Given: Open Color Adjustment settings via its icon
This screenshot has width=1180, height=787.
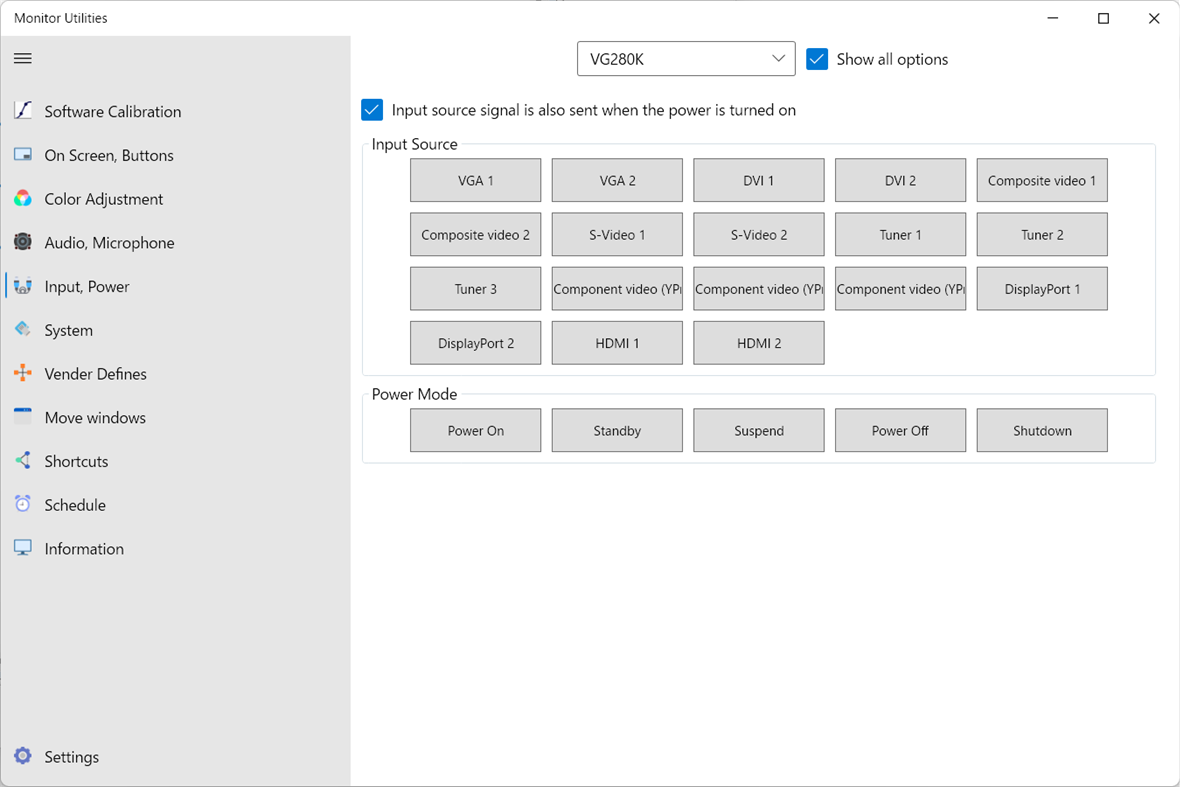Looking at the screenshot, I should [22, 199].
